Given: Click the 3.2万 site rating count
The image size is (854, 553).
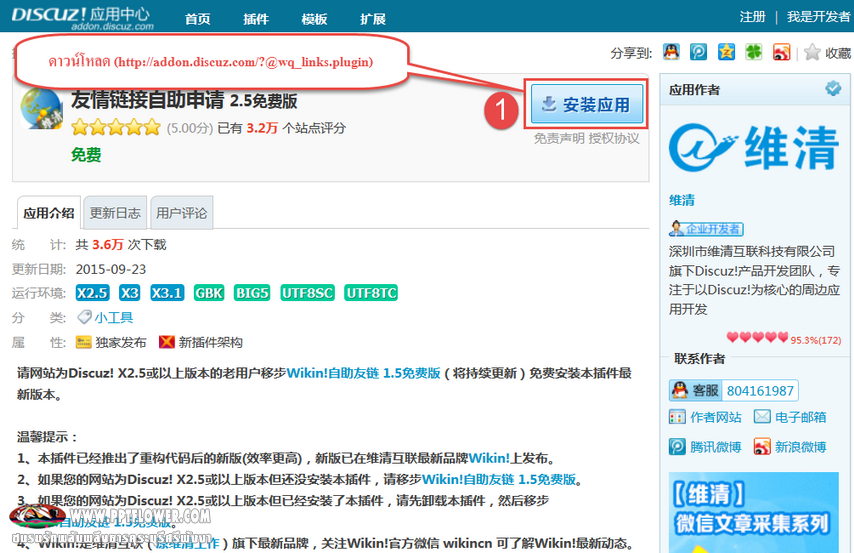Looking at the screenshot, I should tap(262, 128).
